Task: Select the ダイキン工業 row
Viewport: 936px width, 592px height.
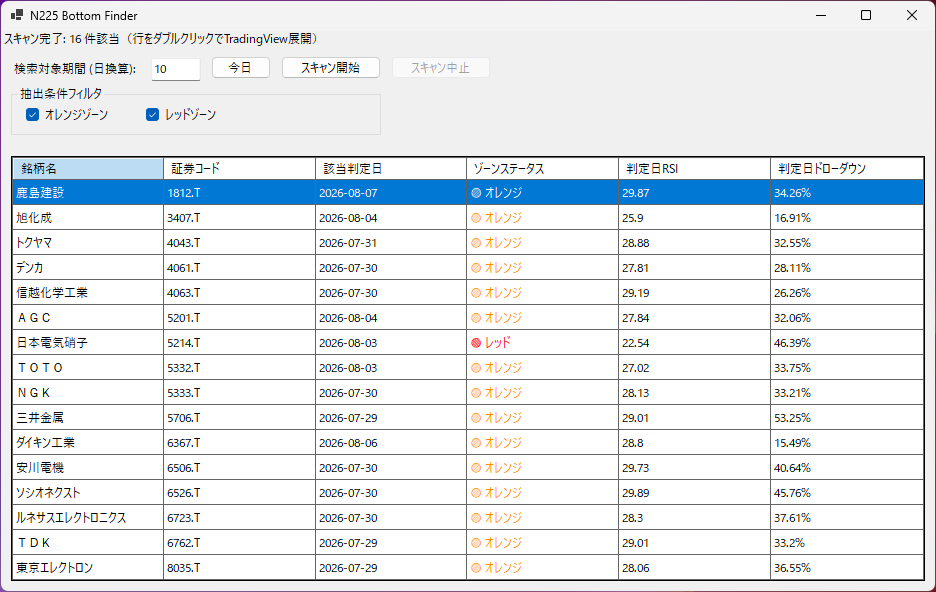Action: pyautogui.click(x=468, y=443)
